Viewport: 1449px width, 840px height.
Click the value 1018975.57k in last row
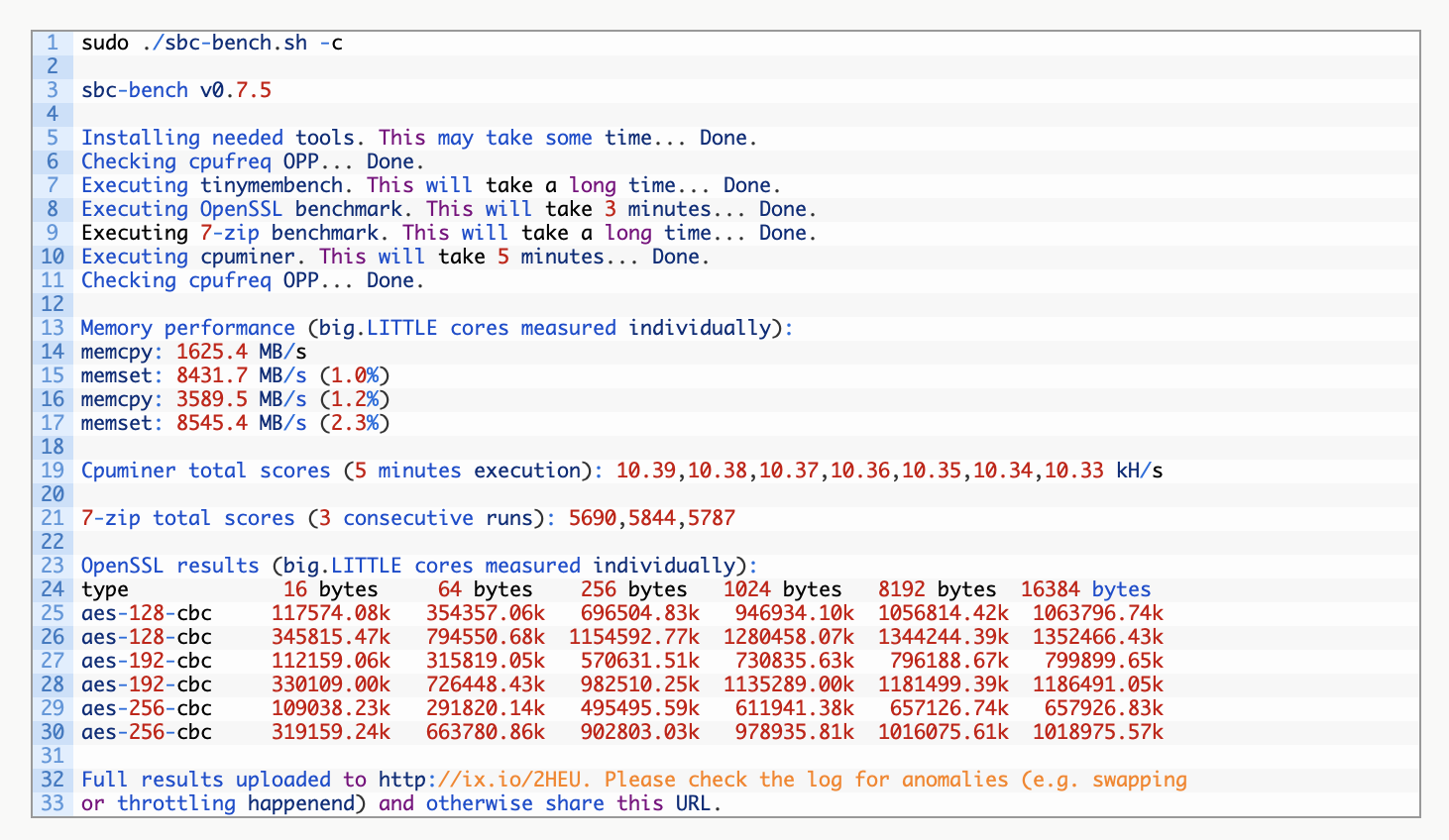(1097, 732)
